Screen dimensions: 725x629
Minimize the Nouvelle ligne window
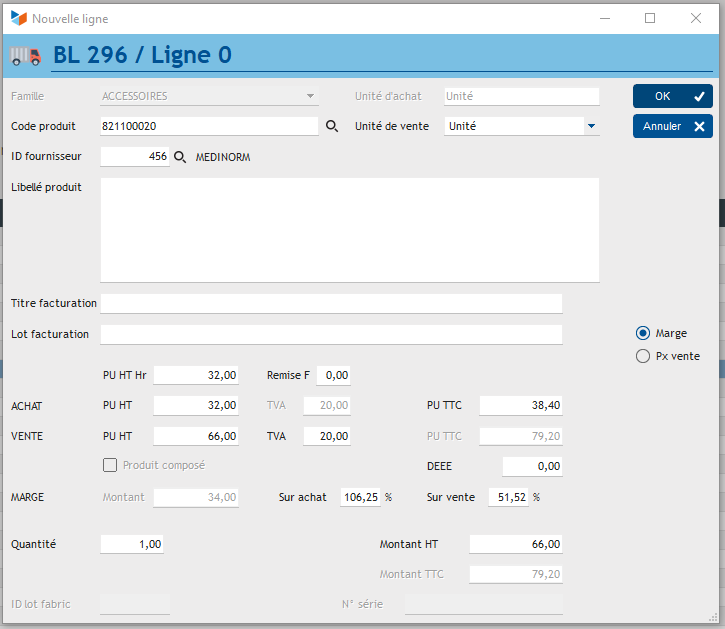coord(604,18)
